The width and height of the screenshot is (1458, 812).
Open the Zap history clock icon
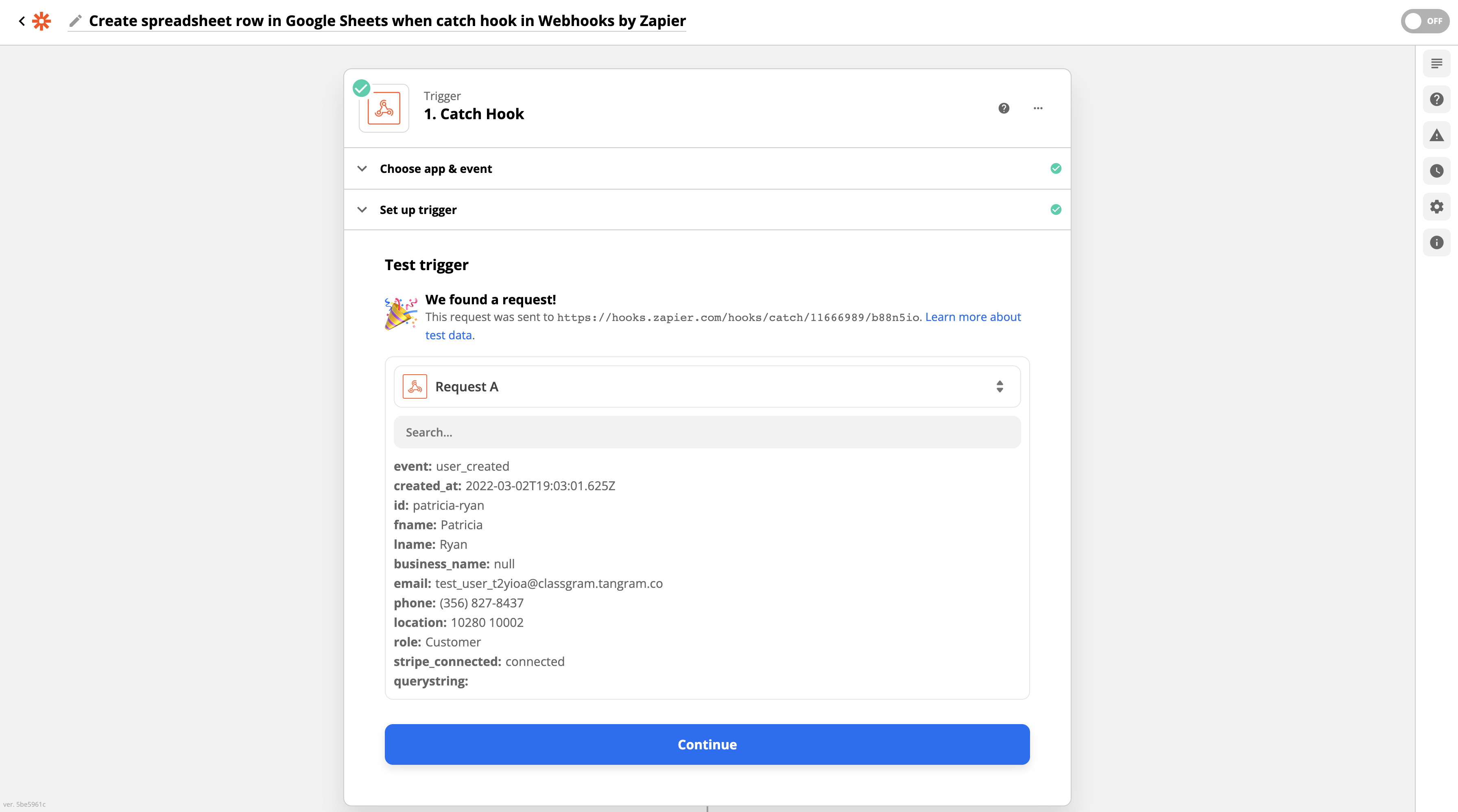tap(1436, 171)
